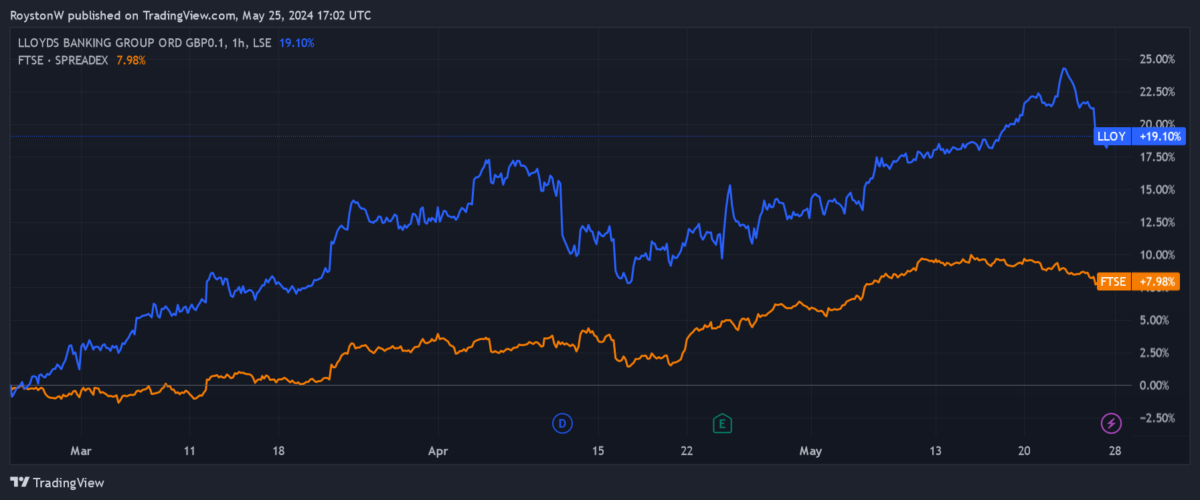Click the green earnings E marker
Viewport: 1200px width, 500px height.
pos(720,424)
